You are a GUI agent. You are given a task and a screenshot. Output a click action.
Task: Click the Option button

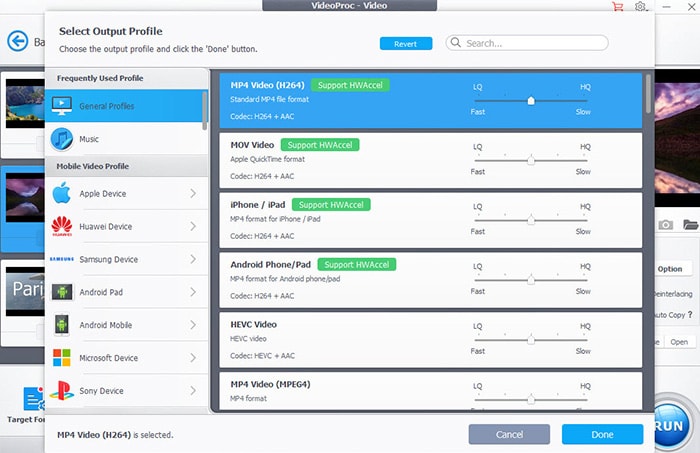pyautogui.click(x=670, y=269)
